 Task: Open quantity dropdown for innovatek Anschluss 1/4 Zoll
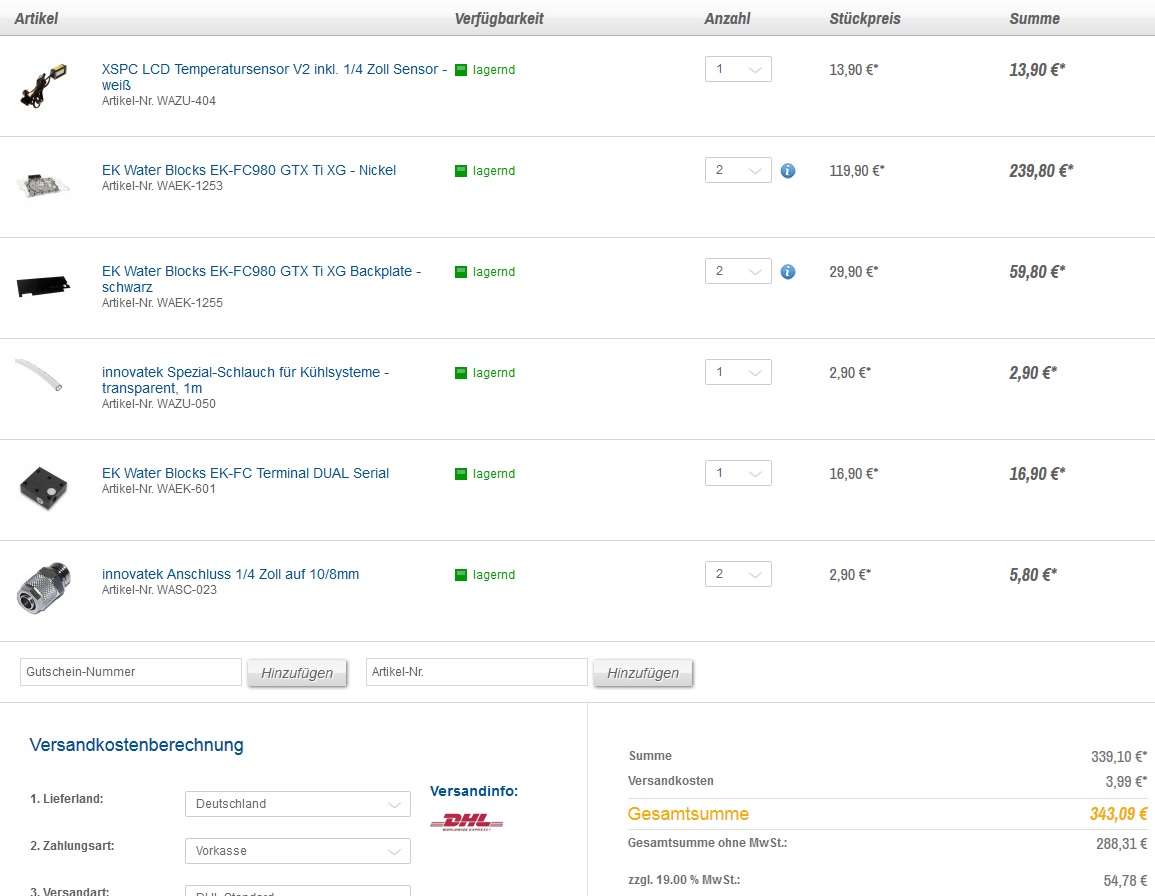click(x=738, y=574)
